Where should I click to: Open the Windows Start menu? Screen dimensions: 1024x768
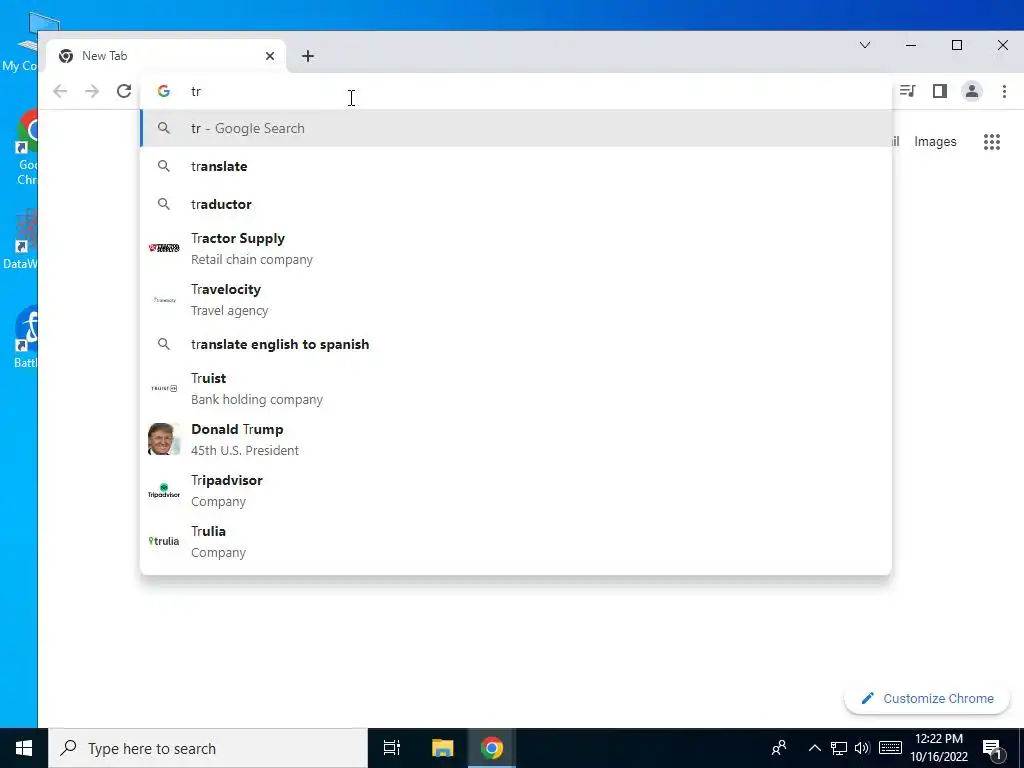pyautogui.click(x=24, y=748)
